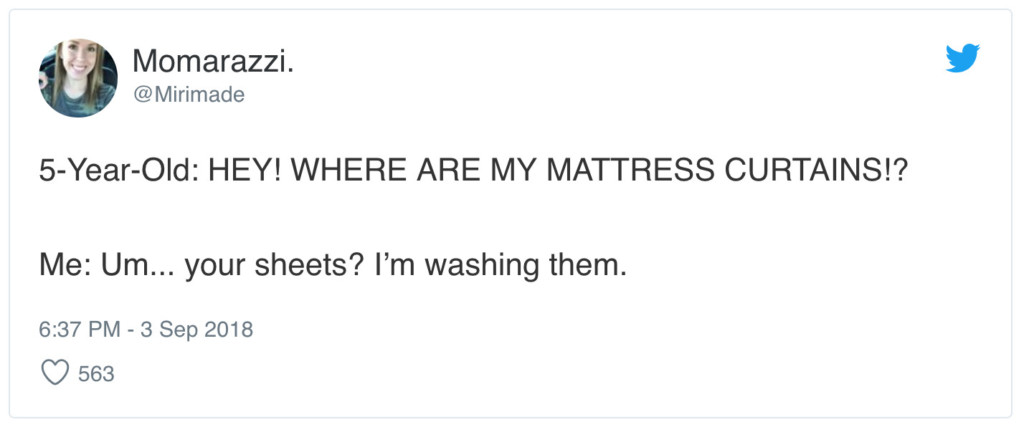Visit the @Mirimade handle link

pos(188,94)
